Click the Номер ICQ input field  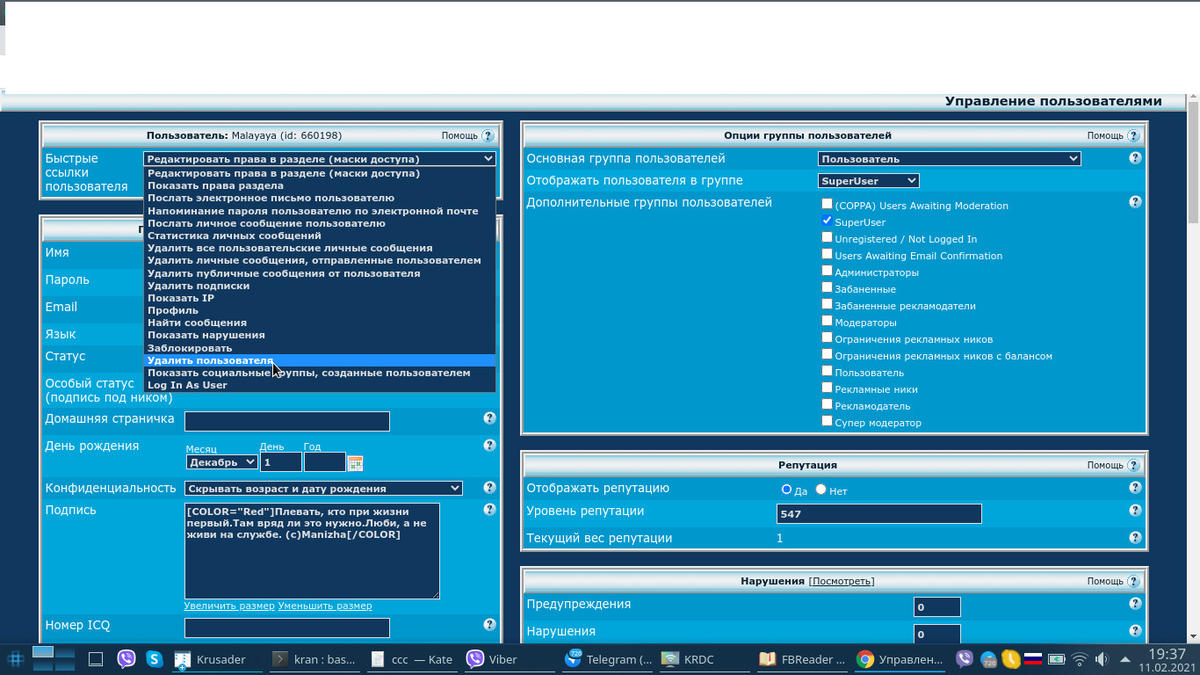tap(287, 628)
